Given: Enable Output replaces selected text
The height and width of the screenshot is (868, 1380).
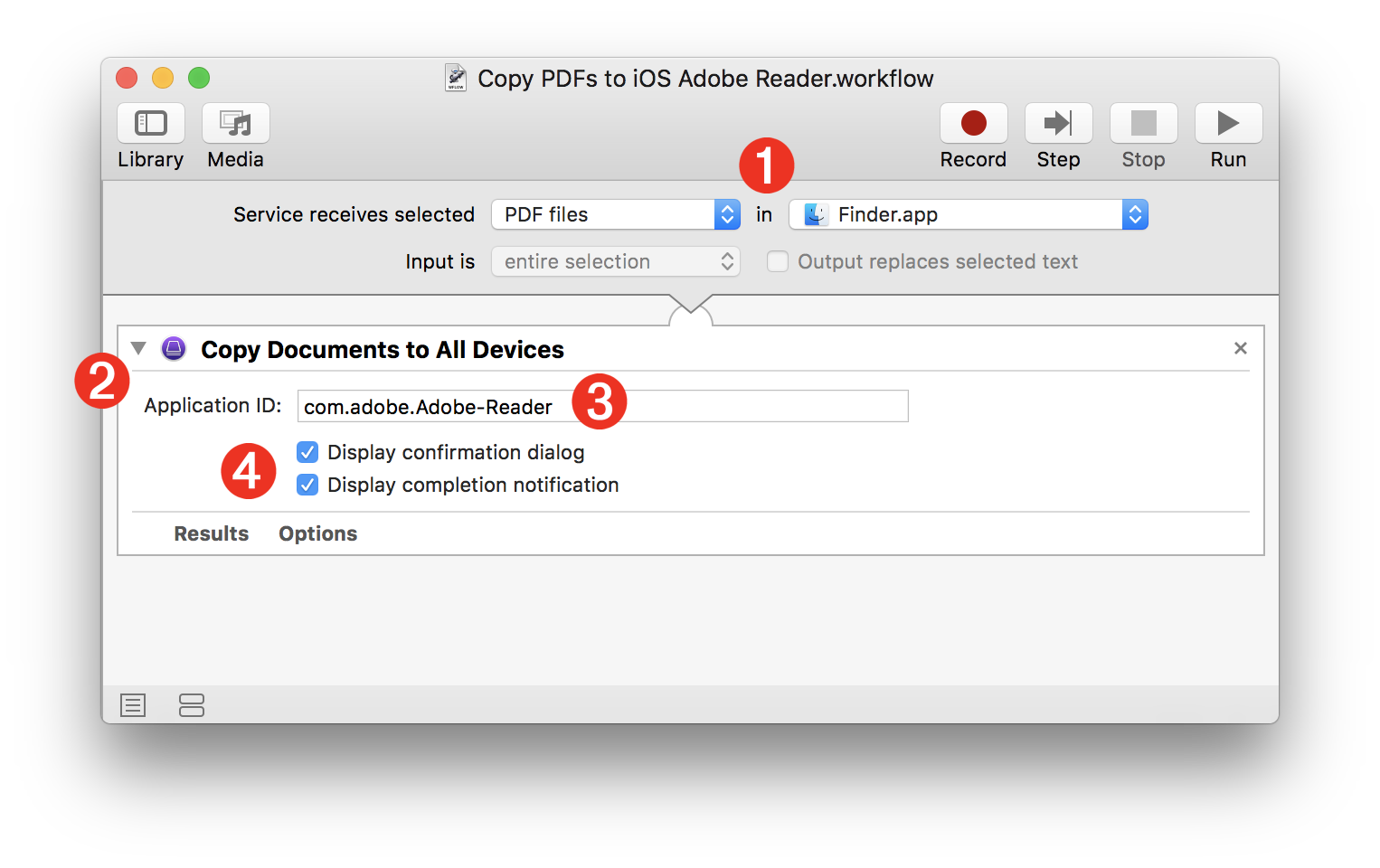Looking at the screenshot, I should click(x=778, y=261).
